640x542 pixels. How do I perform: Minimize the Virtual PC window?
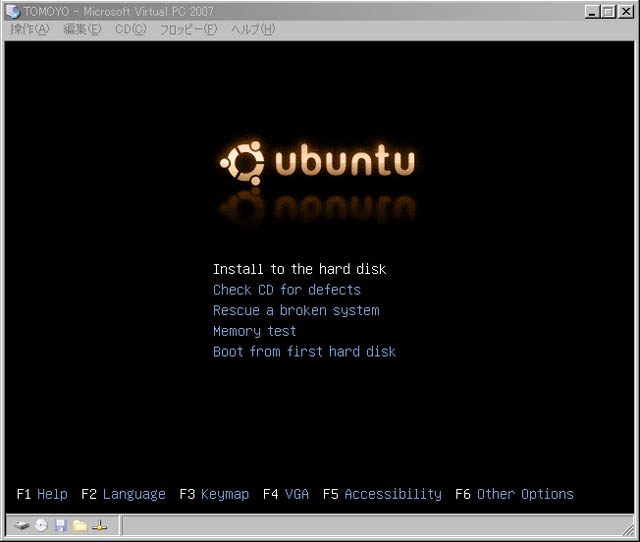[592, 11]
